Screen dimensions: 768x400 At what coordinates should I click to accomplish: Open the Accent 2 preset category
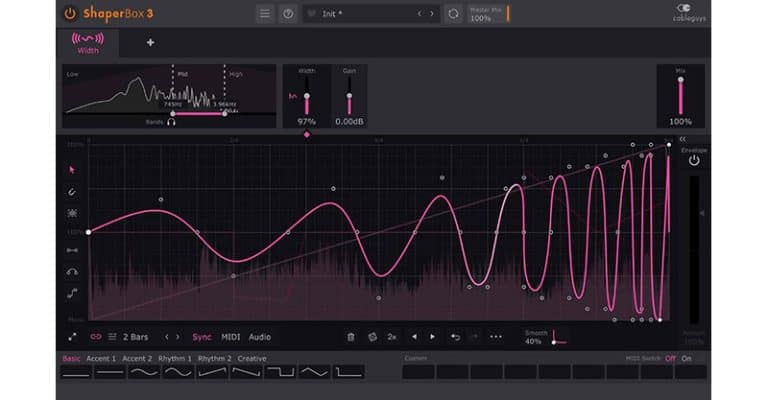click(x=137, y=358)
